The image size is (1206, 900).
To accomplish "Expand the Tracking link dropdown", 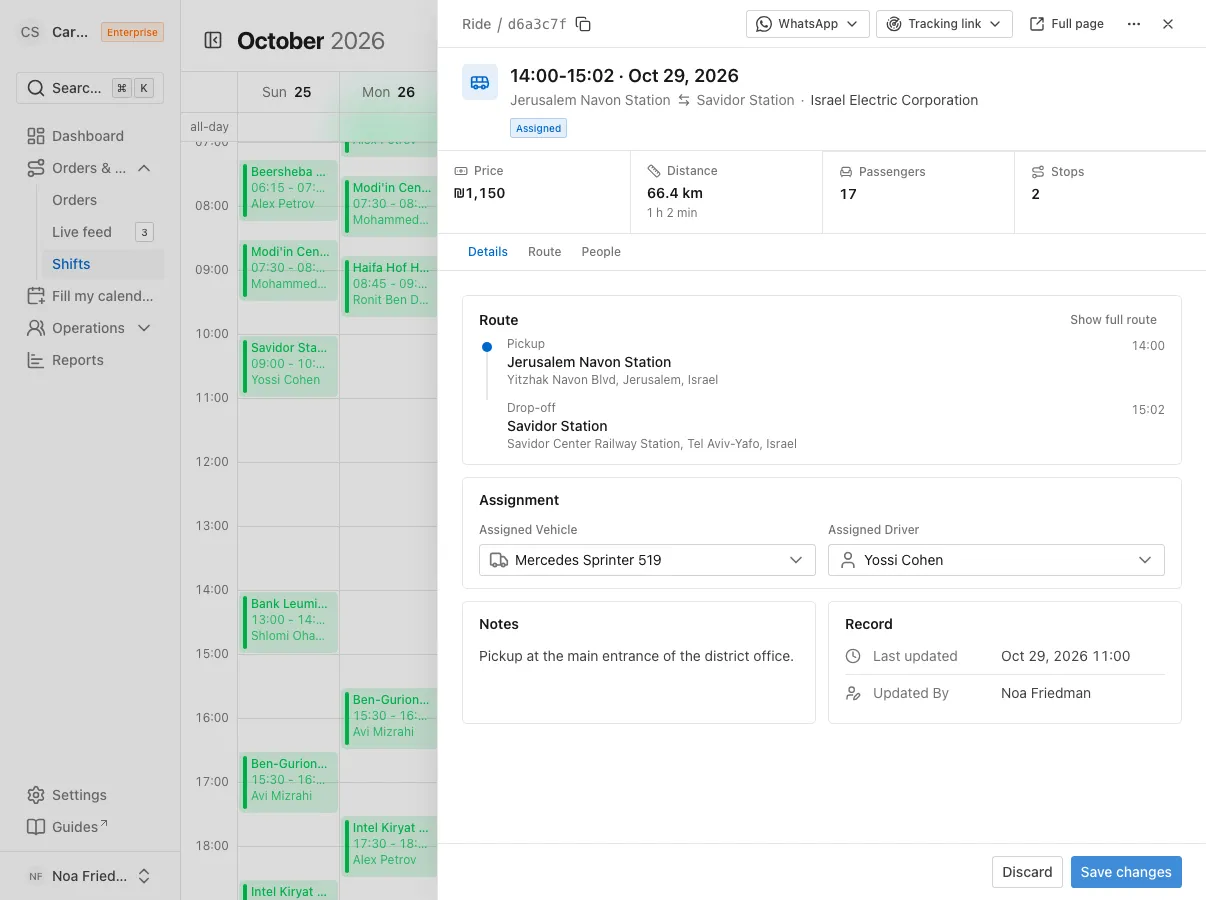I will [944, 24].
